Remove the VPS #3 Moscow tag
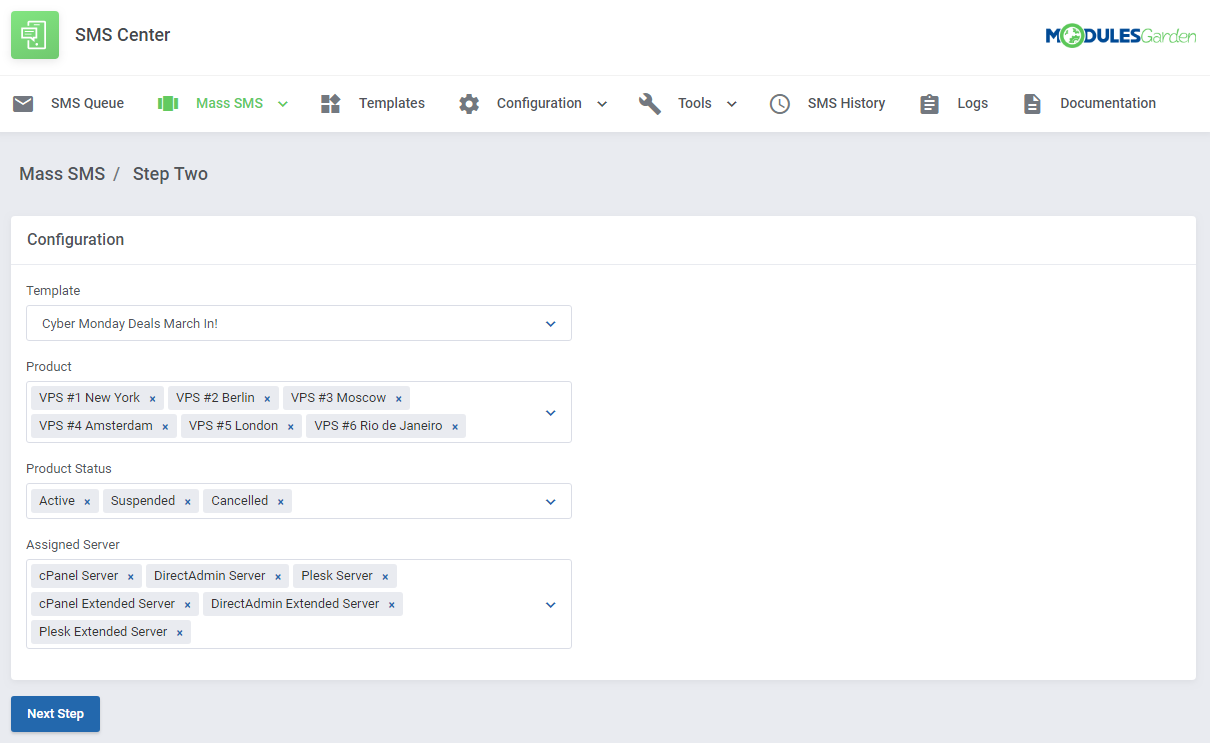 coord(399,397)
